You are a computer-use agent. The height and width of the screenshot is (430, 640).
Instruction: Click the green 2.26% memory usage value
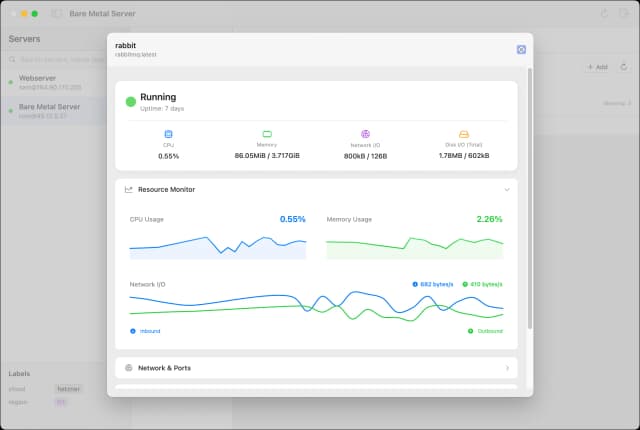(489, 219)
